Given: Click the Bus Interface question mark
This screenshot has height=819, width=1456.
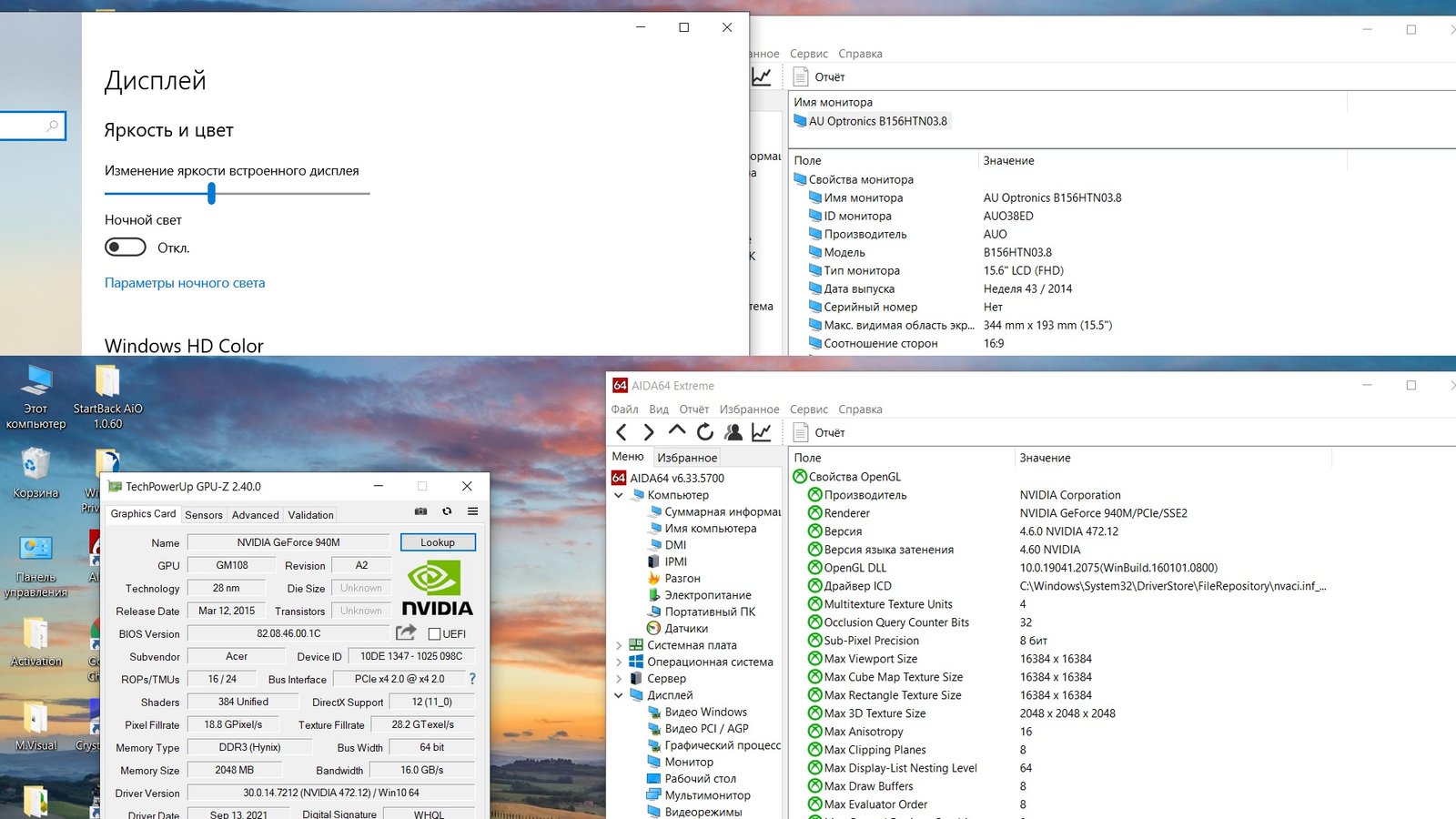Looking at the screenshot, I should coord(472,679).
